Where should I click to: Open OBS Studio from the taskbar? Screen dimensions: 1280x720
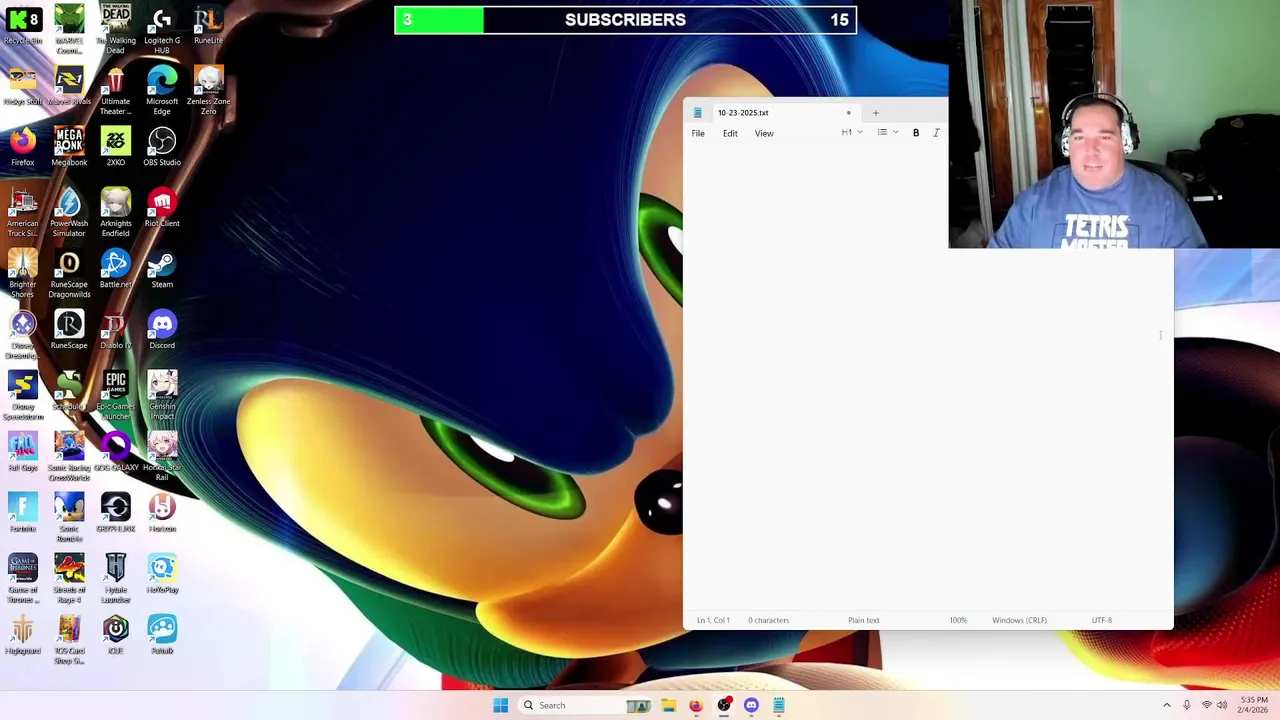(724, 705)
